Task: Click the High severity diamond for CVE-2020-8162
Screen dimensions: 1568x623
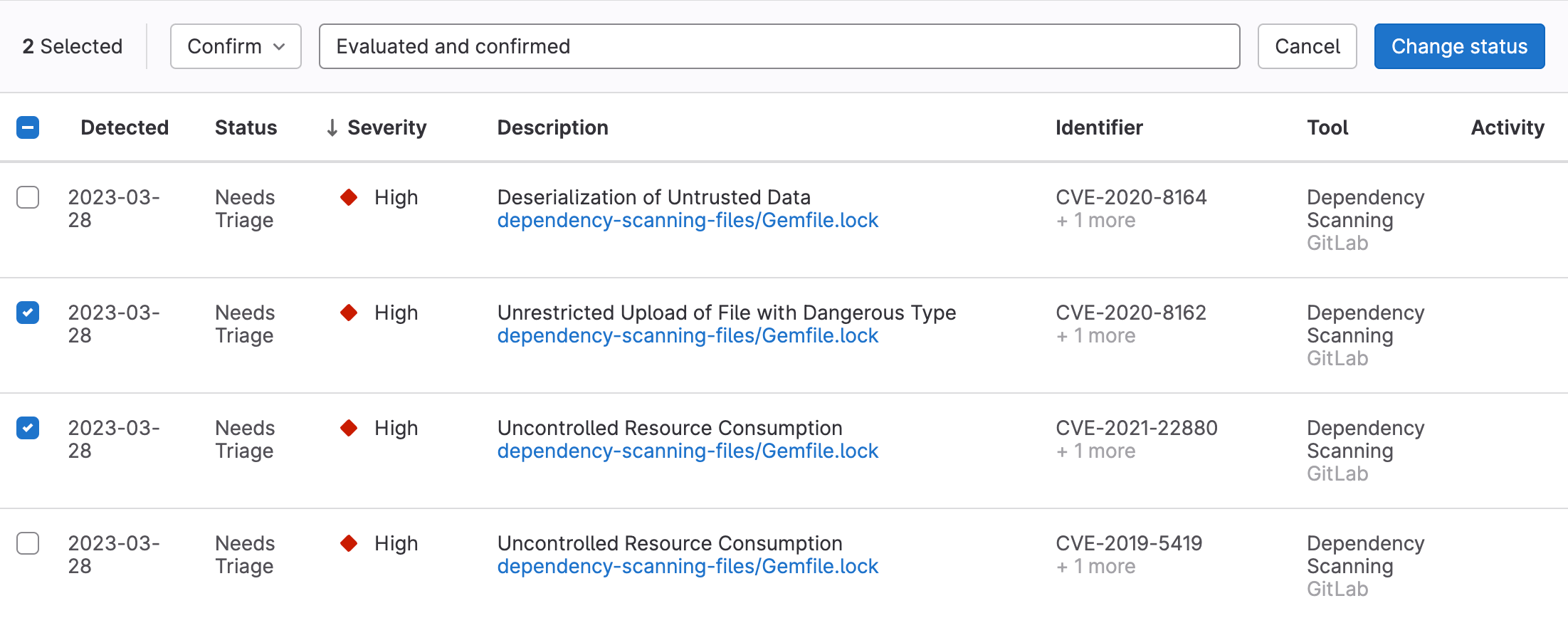Action: (x=349, y=313)
